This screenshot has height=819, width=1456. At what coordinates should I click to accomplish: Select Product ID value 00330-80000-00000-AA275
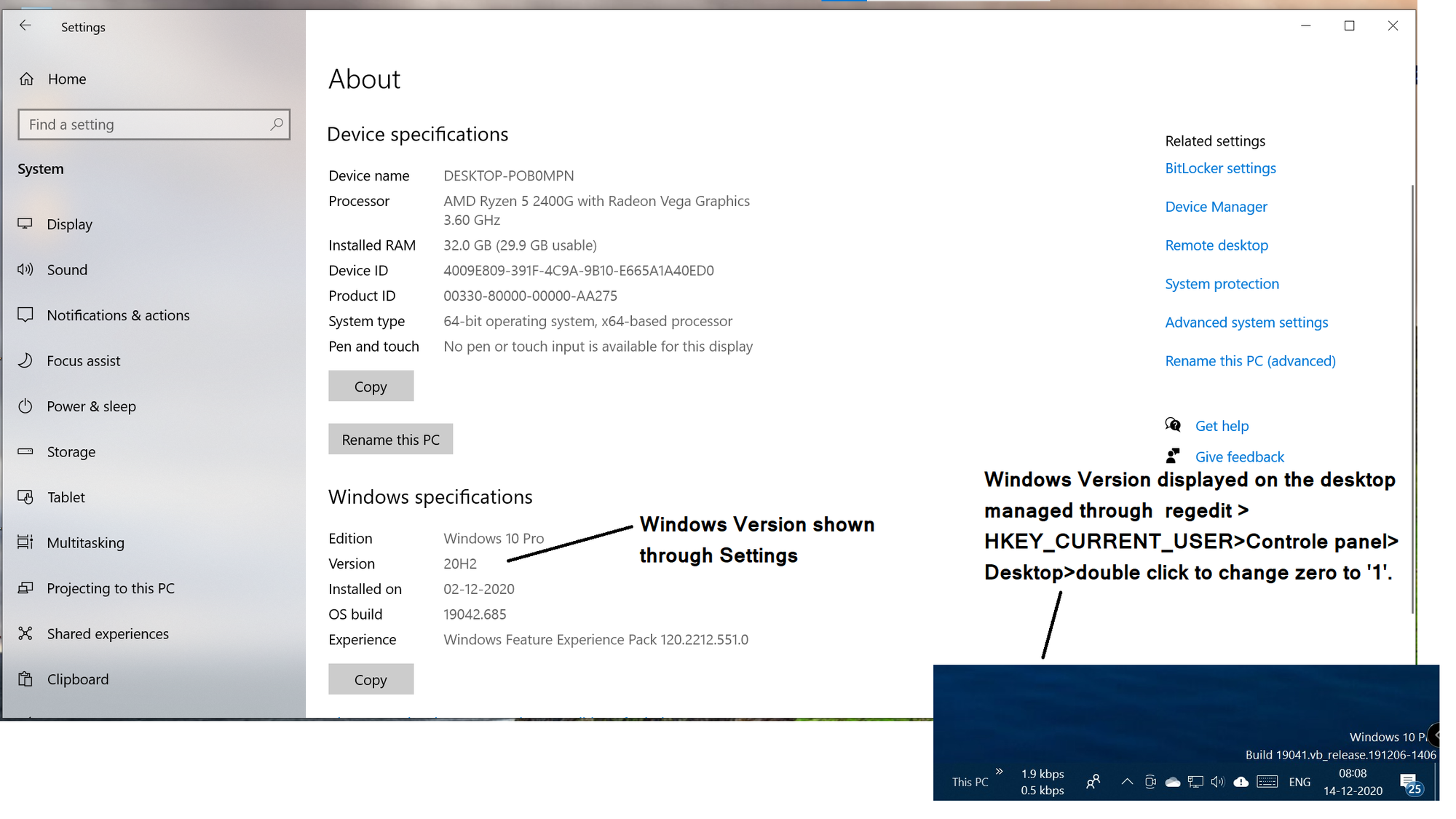530,296
